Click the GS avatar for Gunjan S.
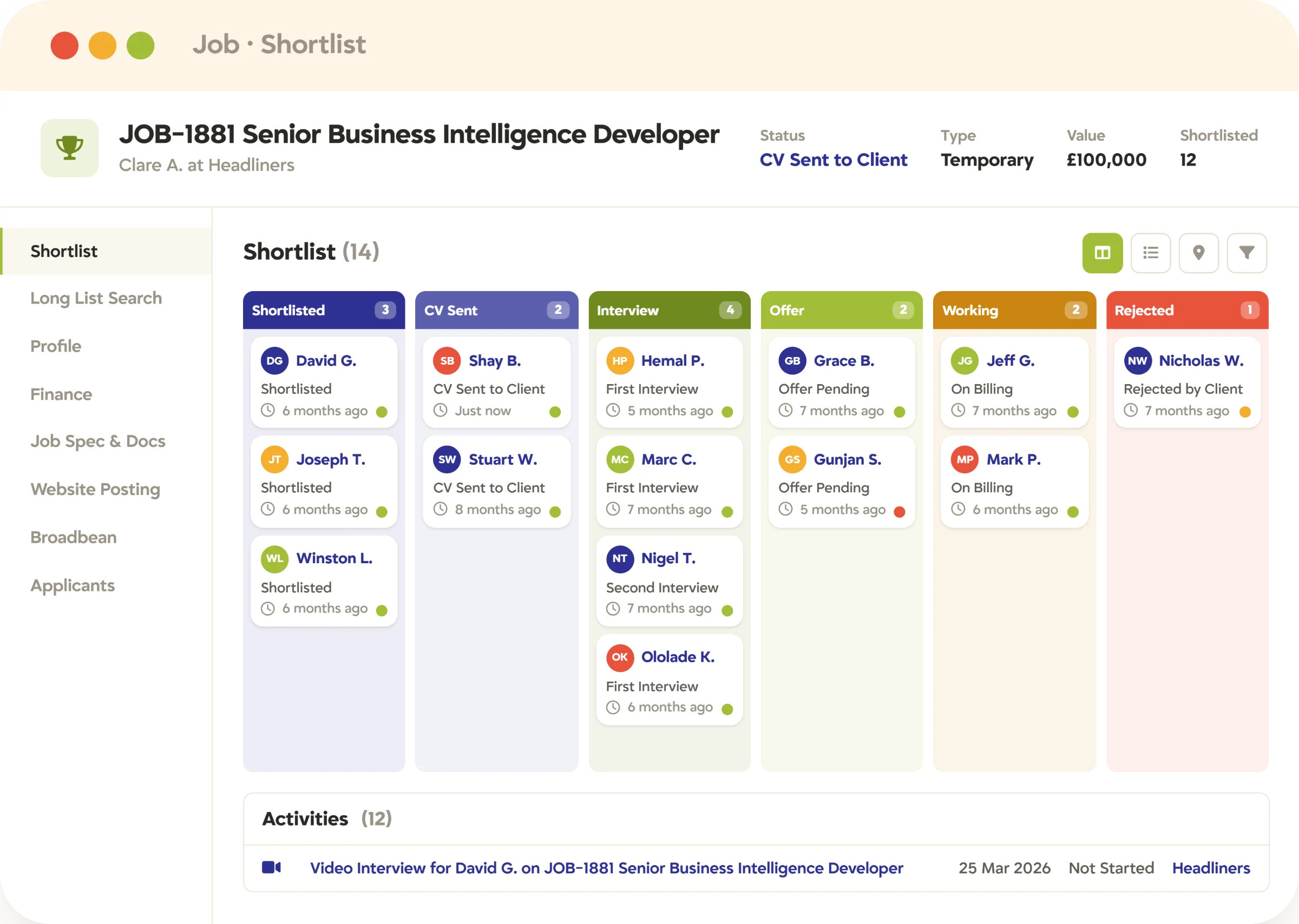 [792, 460]
